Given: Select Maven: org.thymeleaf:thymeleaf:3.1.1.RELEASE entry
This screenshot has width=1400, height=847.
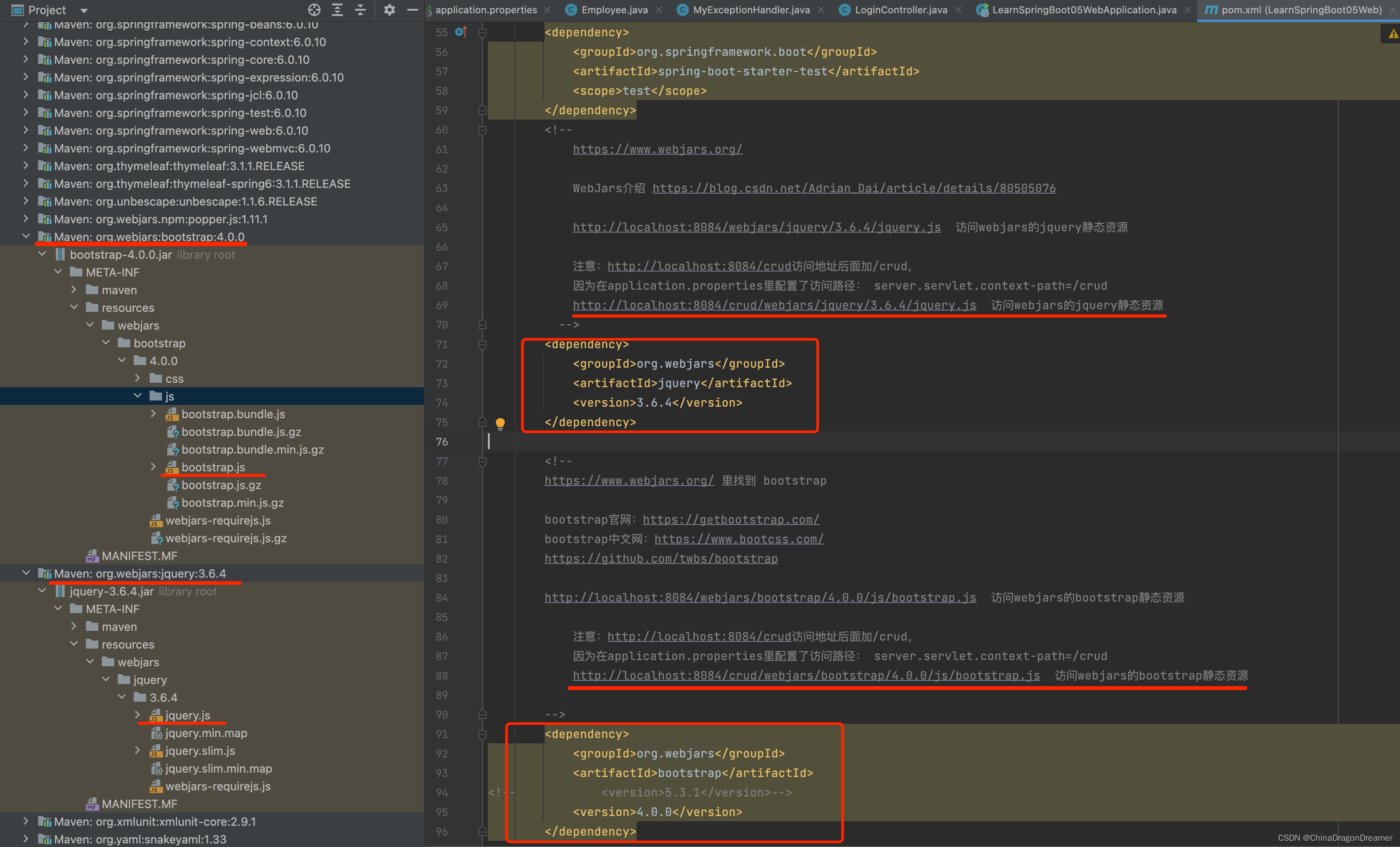Looking at the screenshot, I should coord(179,166).
